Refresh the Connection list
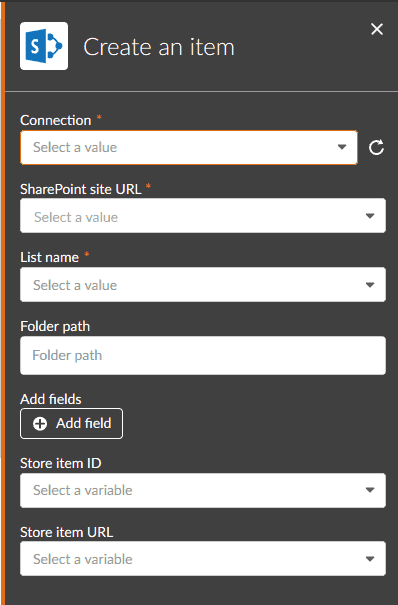This screenshot has height=605, width=398. point(376,147)
